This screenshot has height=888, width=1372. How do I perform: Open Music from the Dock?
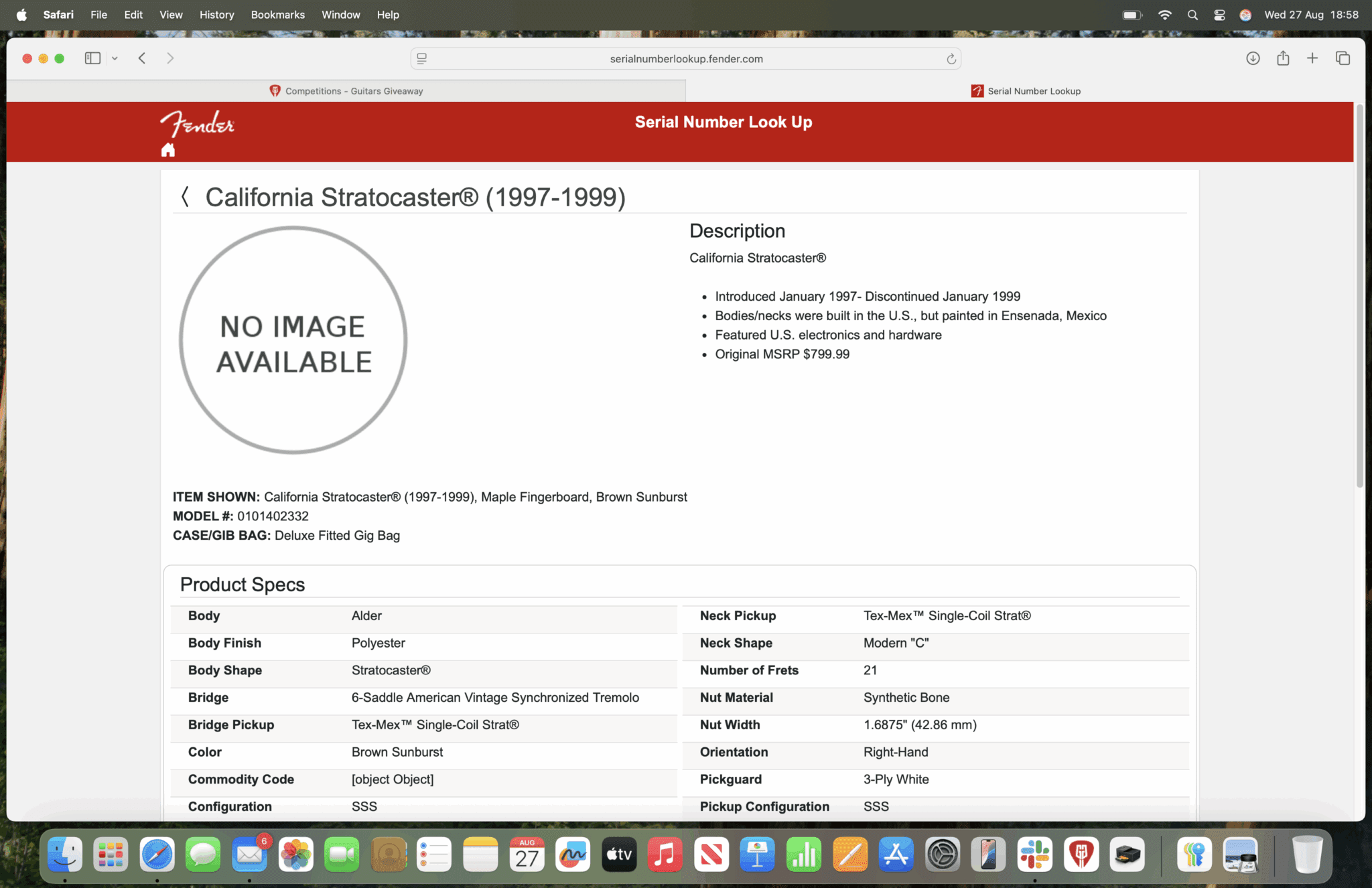click(x=665, y=855)
